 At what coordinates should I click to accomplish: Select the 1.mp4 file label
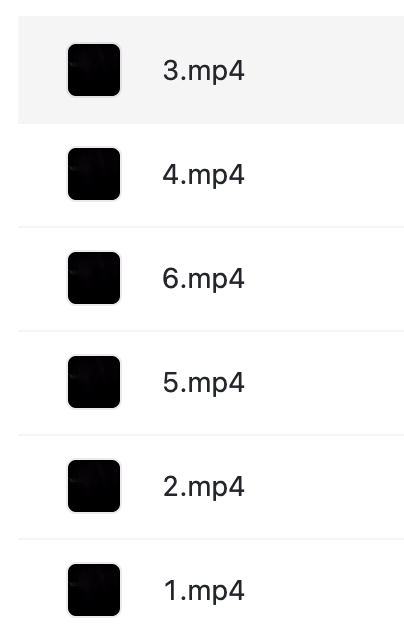click(x=203, y=591)
